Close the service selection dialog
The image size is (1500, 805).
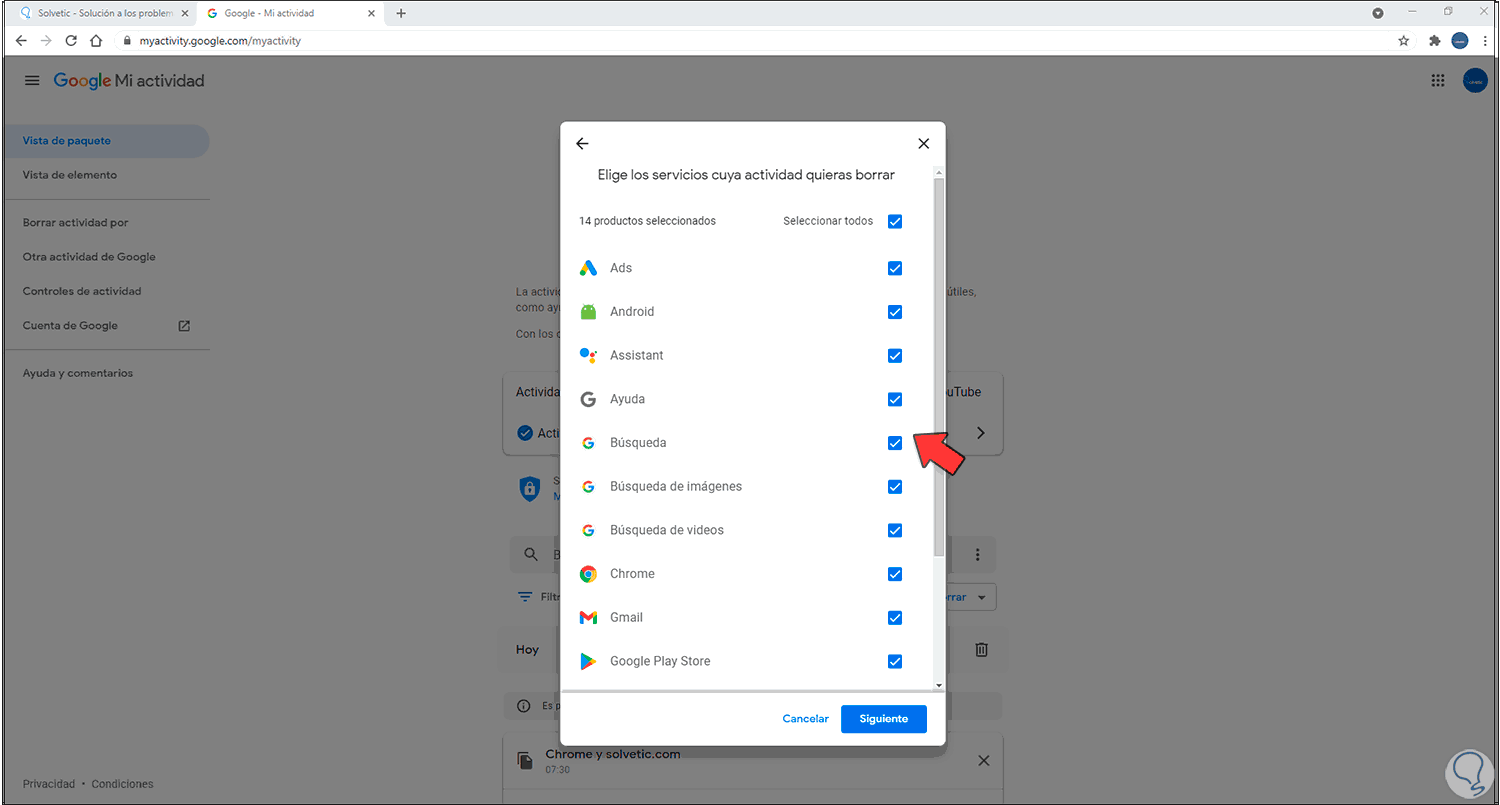(924, 144)
